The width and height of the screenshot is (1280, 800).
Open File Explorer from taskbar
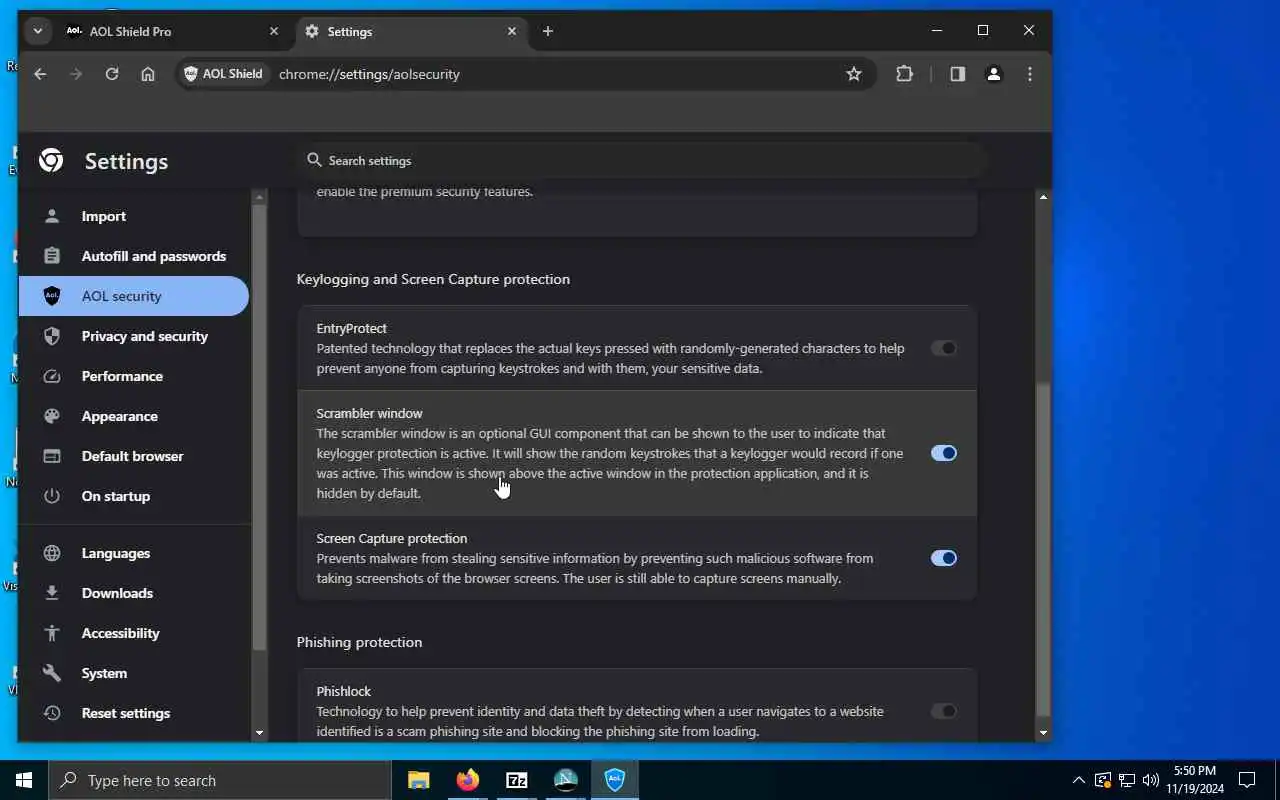click(x=418, y=780)
